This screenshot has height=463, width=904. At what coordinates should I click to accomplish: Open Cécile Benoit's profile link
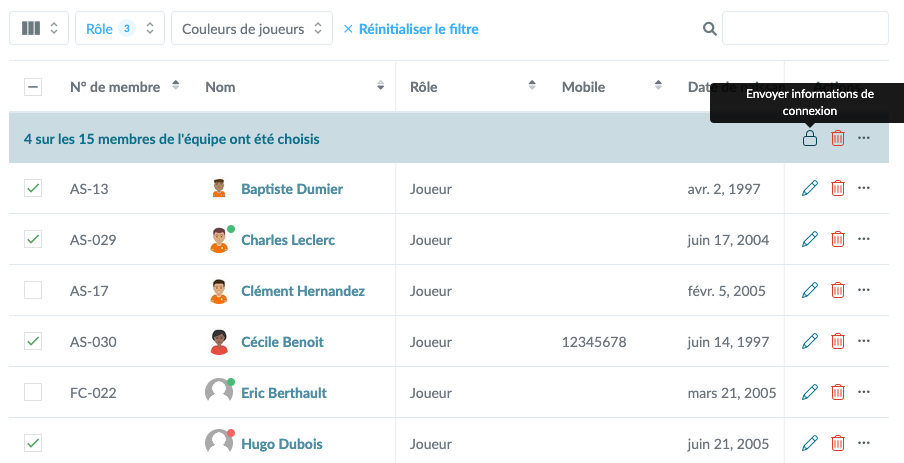pos(282,342)
